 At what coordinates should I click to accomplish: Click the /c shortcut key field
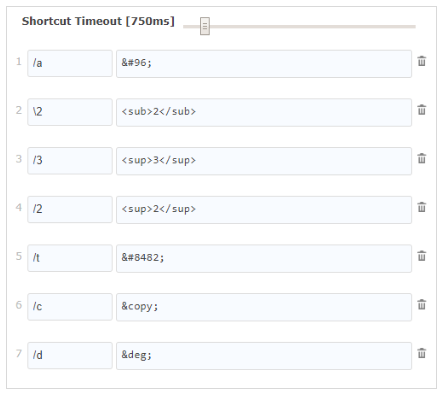click(x=70, y=307)
